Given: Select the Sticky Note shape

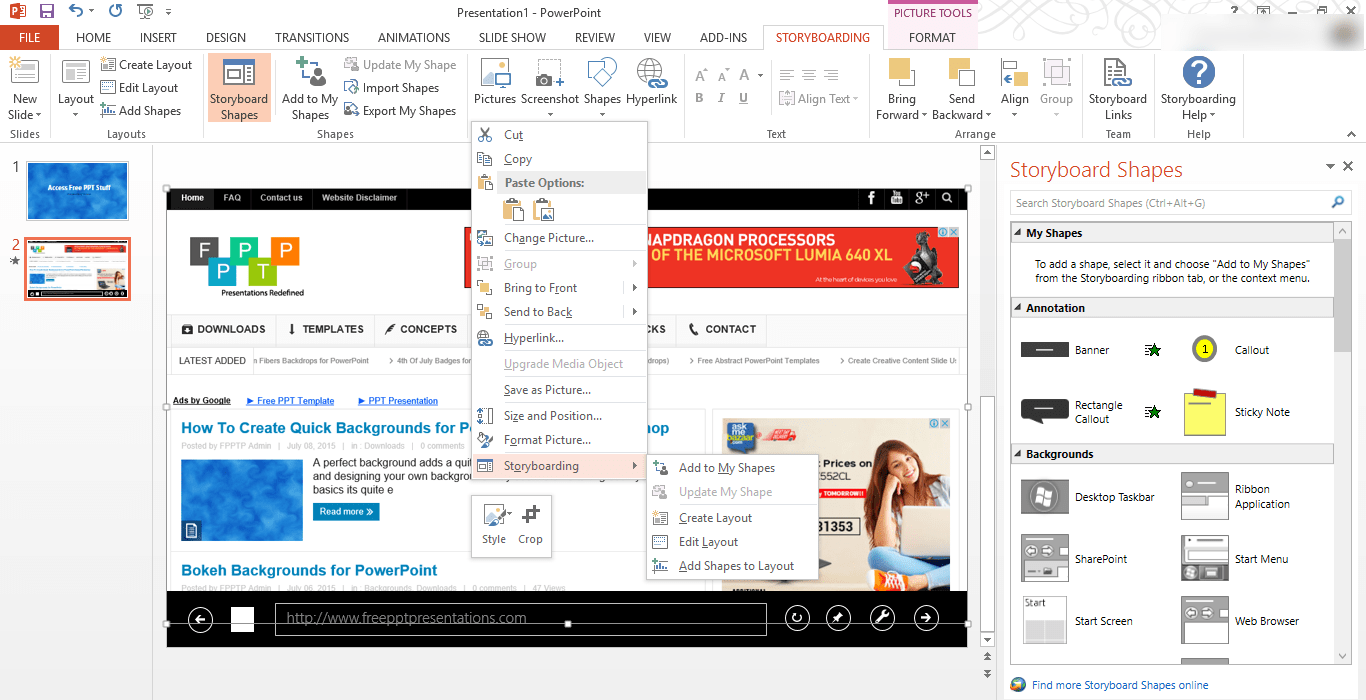Looking at the screenshot, I should [1236, 412].
